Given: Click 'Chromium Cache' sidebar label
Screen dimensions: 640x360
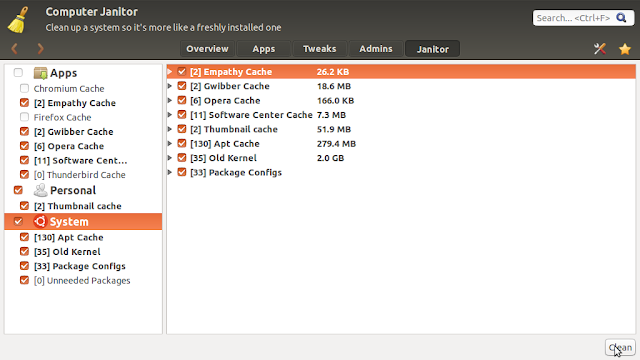Looking at the screenshot, I should [69, 89].
